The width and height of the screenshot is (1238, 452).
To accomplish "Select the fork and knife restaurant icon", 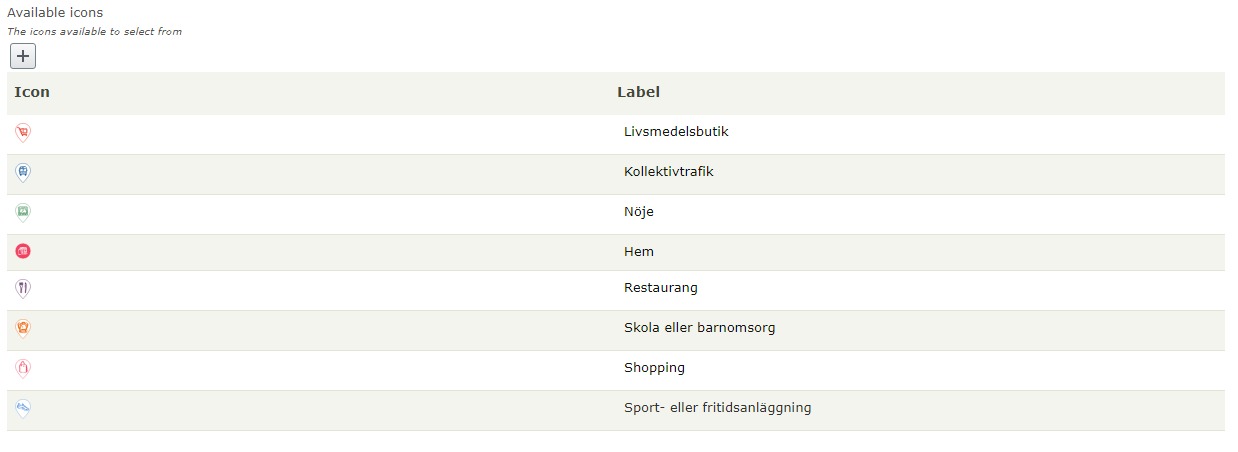I will [x=23, y=288].
